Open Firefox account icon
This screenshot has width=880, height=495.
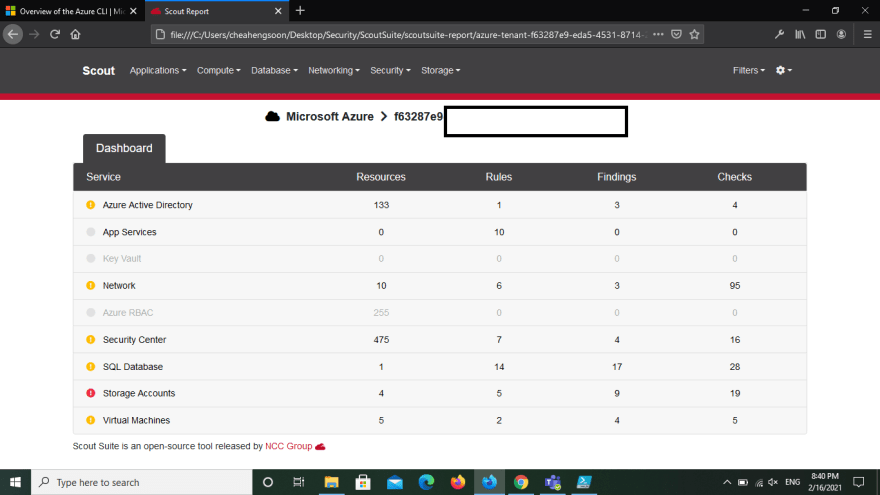coord(841,34)
